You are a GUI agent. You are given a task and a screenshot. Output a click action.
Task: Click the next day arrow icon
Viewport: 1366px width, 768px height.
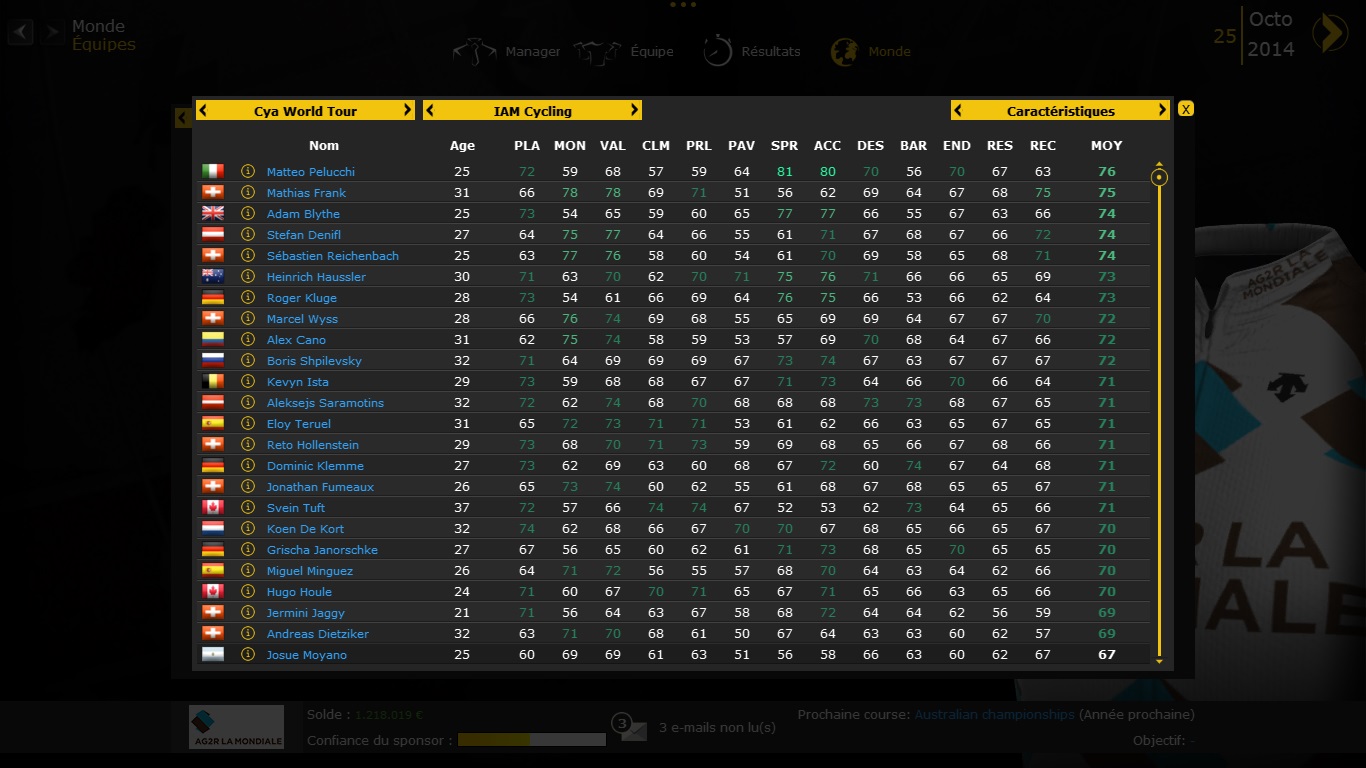tap(1329, 33)
